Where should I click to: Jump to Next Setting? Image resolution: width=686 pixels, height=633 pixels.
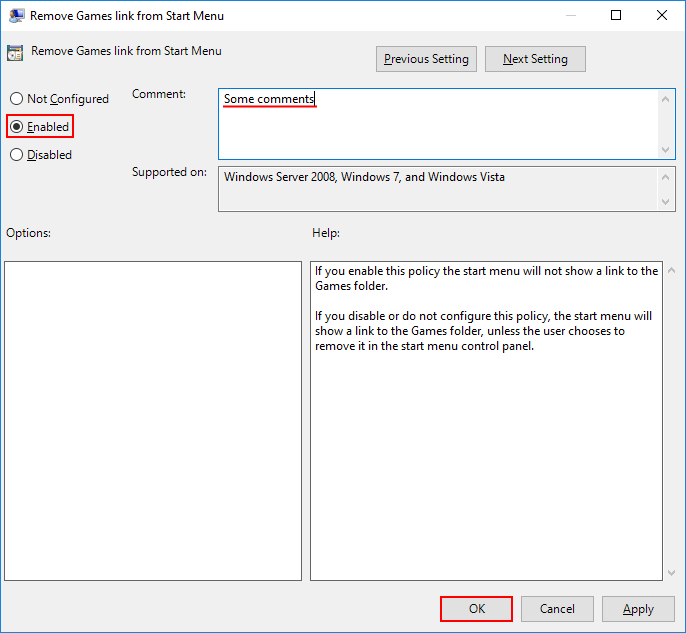[x=535, y=59]
